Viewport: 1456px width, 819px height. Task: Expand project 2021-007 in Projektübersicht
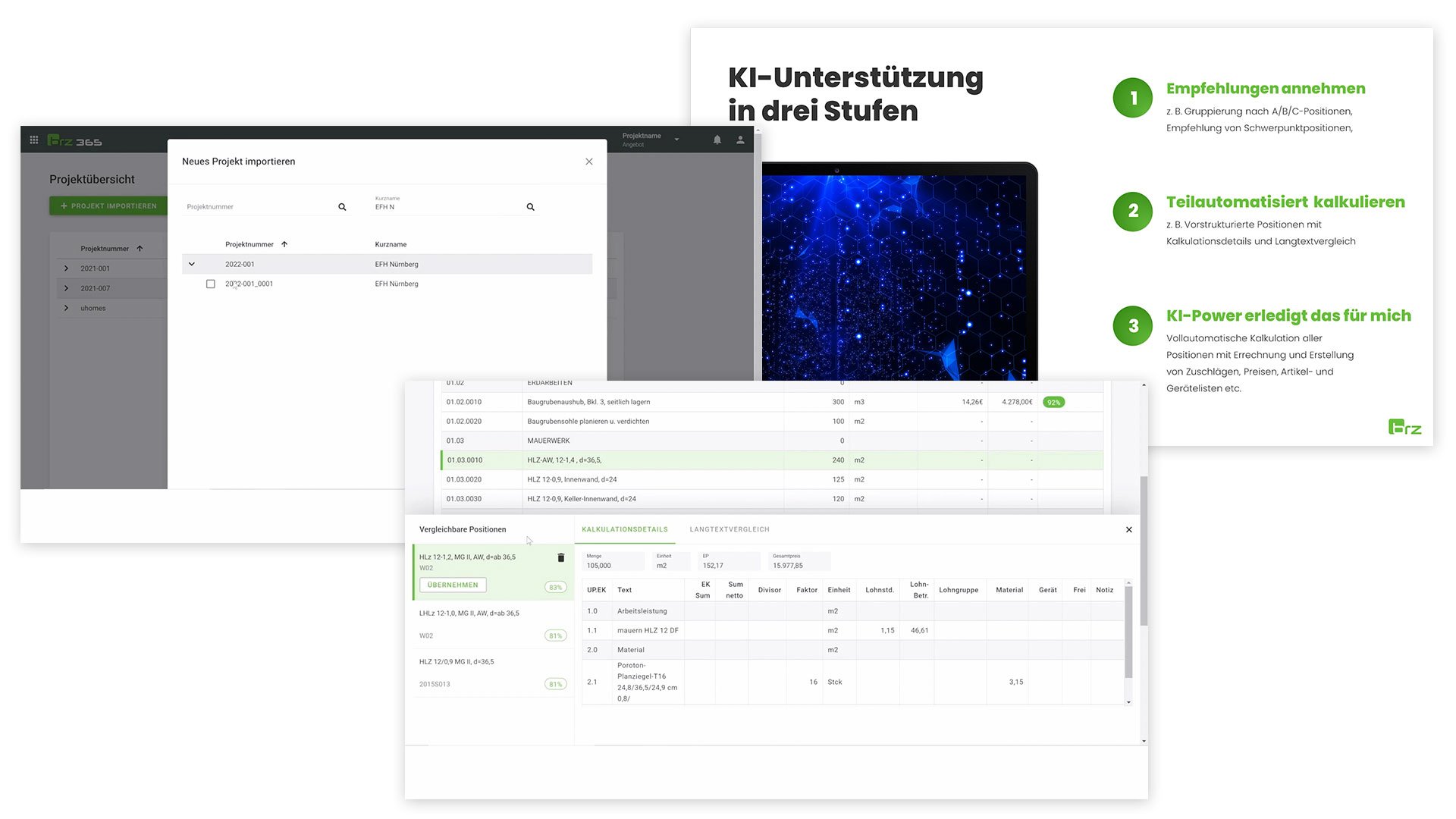click(x=67, y=288)
